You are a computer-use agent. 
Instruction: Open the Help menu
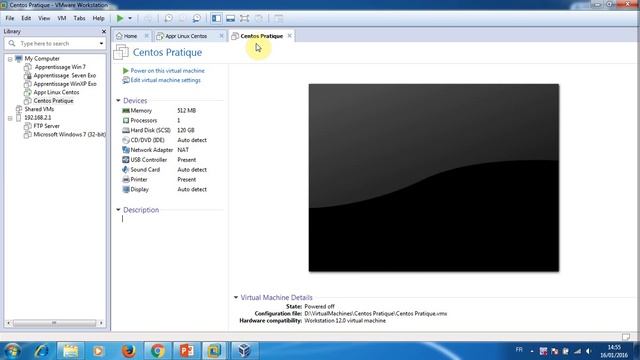coord(98,18)
